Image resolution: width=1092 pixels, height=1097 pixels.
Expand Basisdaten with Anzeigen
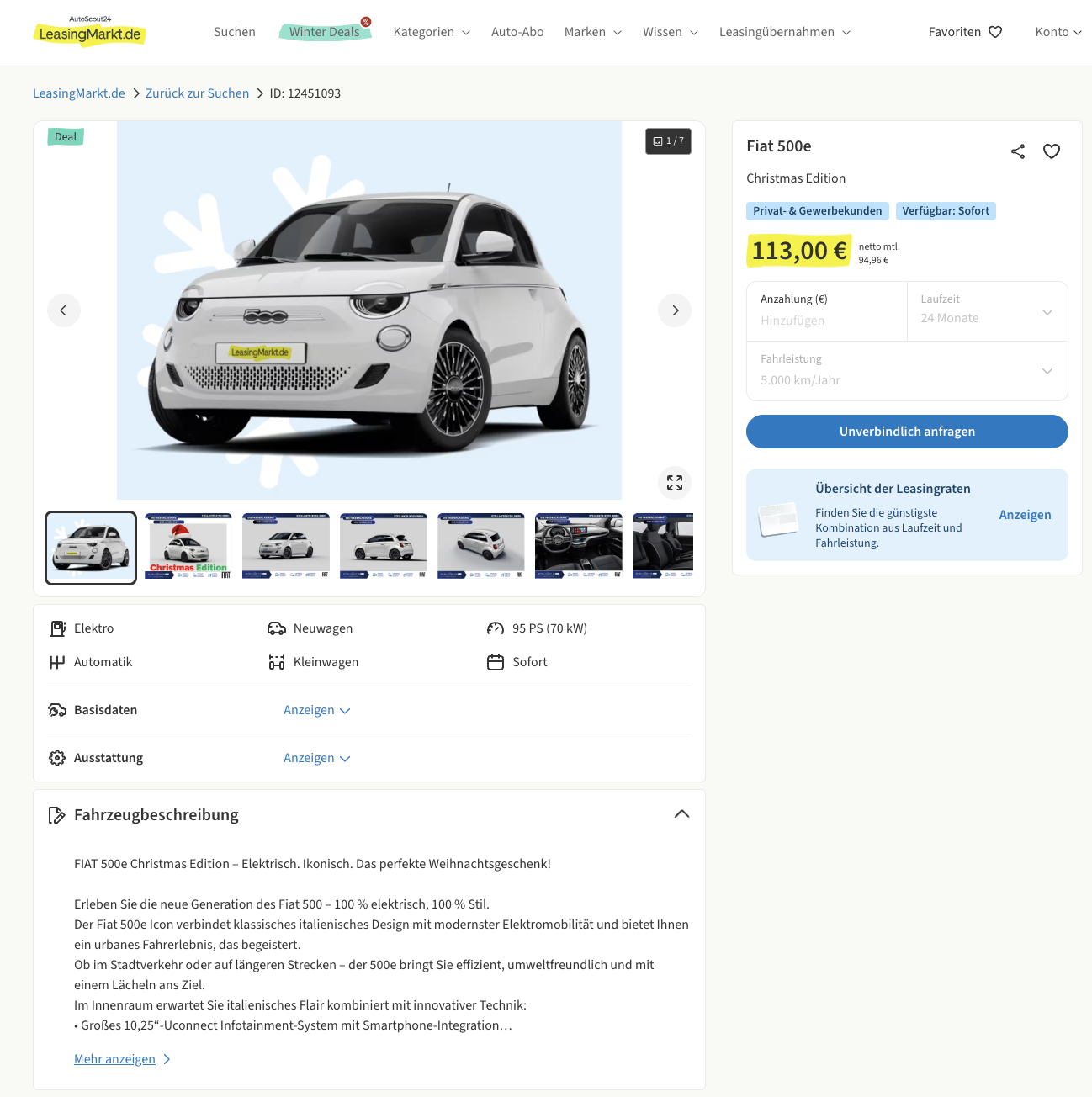click(316, 710)
